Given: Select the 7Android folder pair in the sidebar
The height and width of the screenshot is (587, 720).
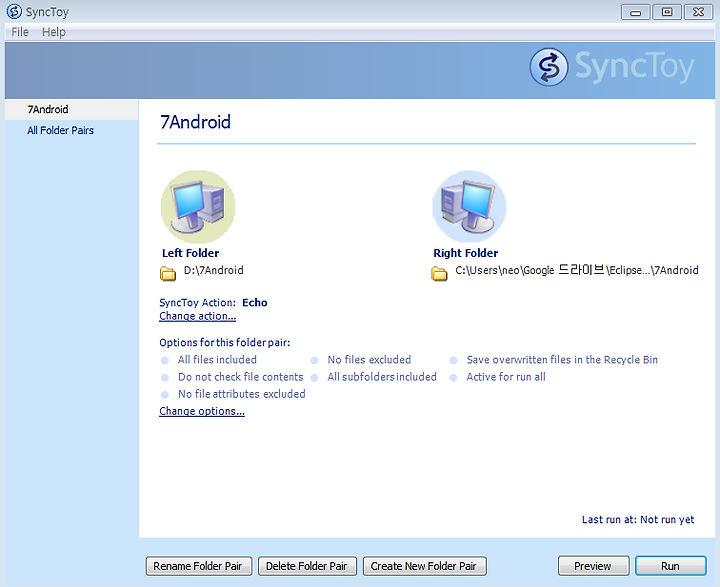Looking at the screenshot, I should pos(72,109).
